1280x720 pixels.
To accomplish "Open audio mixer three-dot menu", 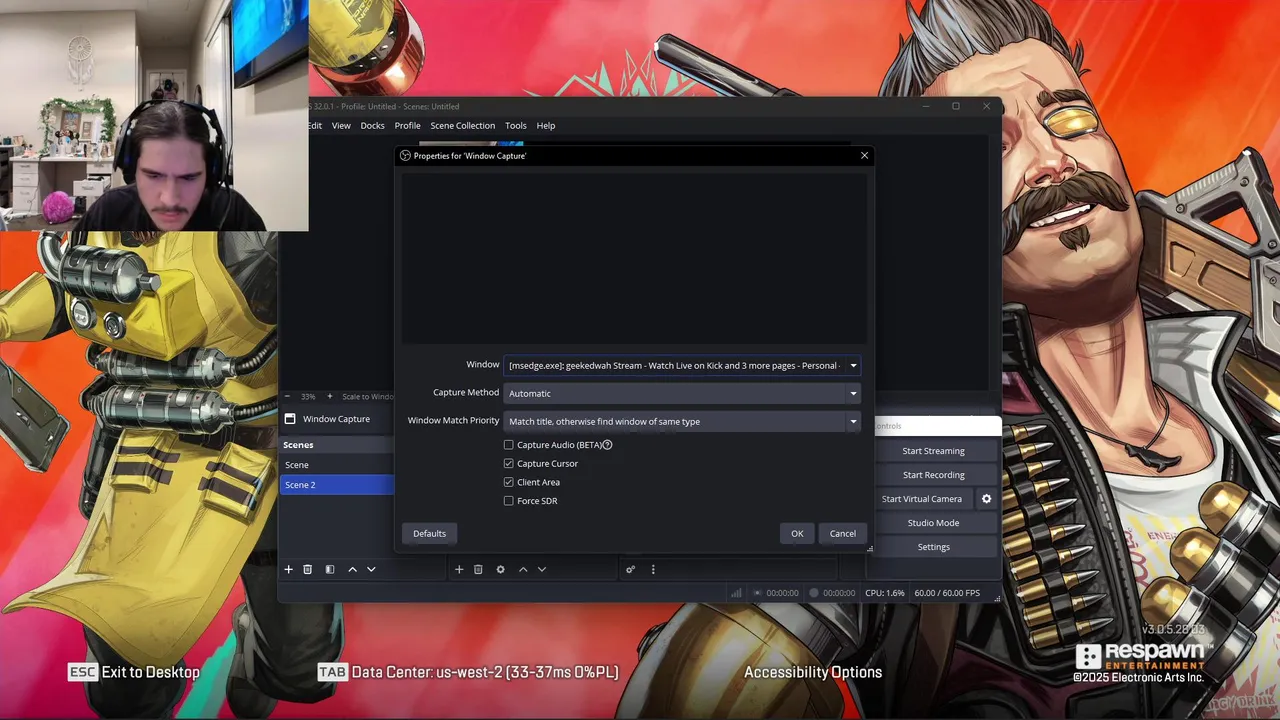I will click(653, 569).
